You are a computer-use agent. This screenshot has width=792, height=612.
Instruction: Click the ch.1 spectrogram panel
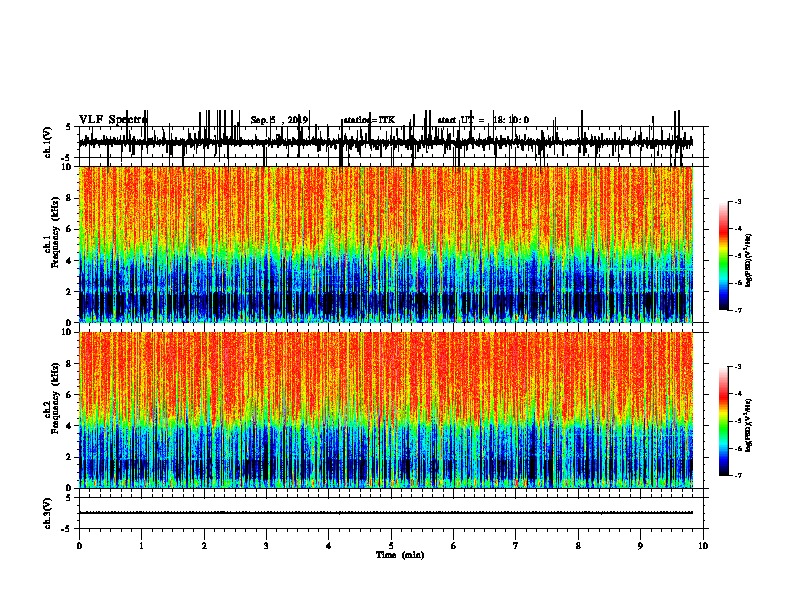[x=386, y=244]
